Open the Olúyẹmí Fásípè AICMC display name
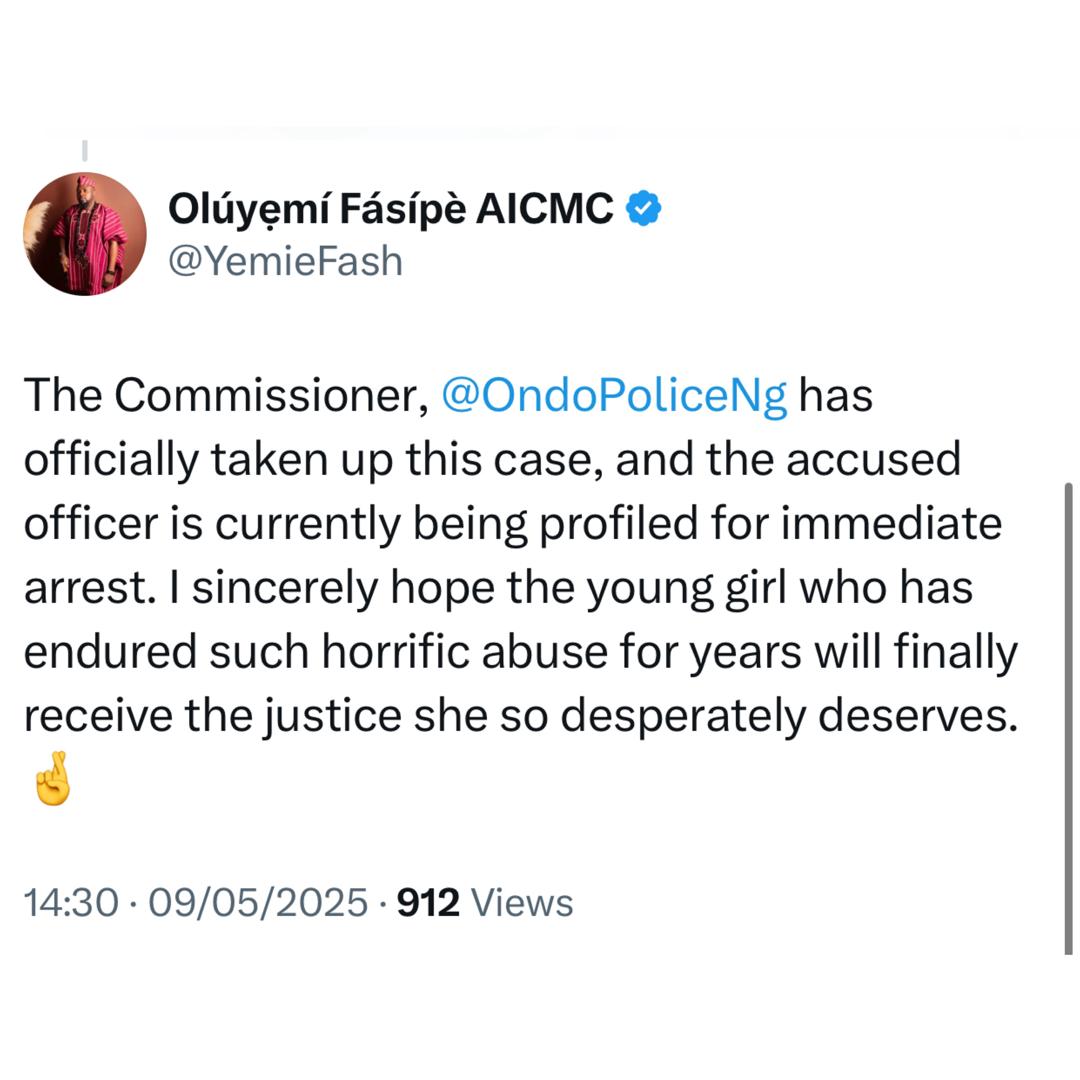 (390, 209)
